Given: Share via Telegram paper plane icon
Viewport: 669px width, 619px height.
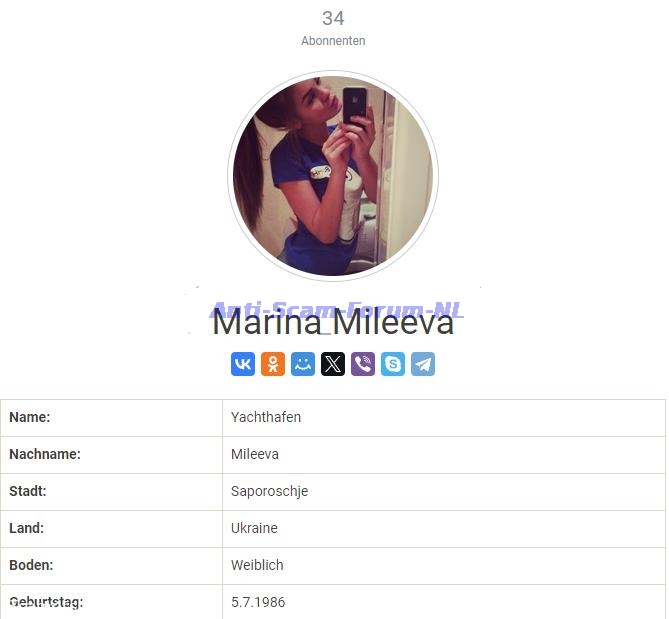Looking at the screenshot, I should 423,364.
